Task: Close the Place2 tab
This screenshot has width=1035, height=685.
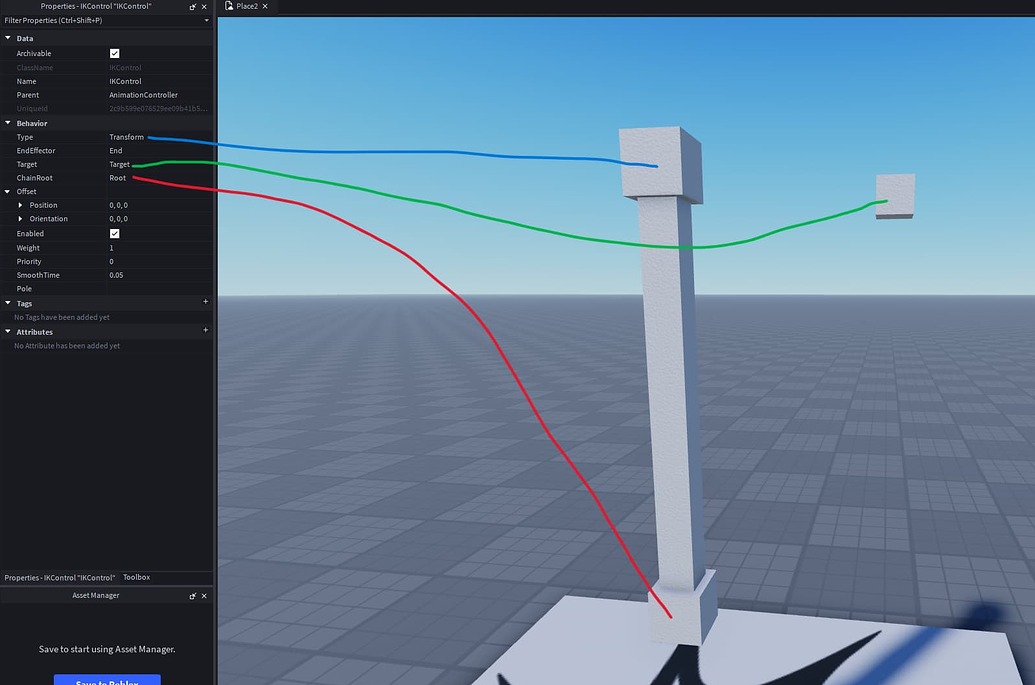Action: click(265, 6)
